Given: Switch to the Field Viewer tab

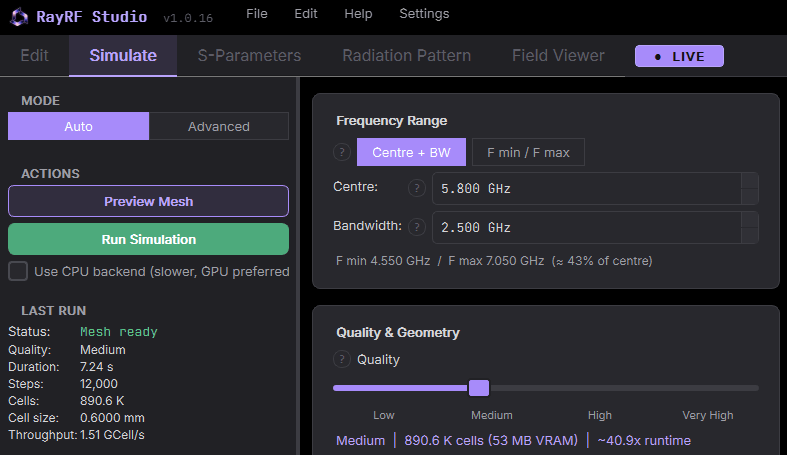Looking at the screenshot, I should (558, 55).
